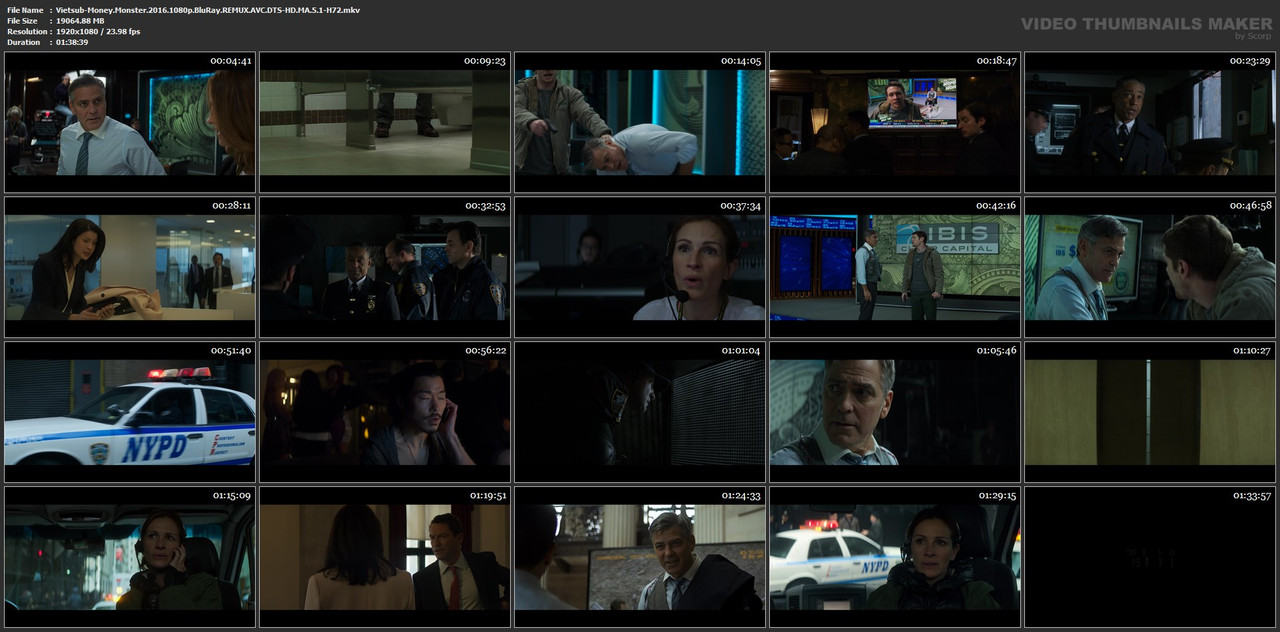
Task: Open the thumbnail stamped 00:32:53
Action: coord(385,267)
